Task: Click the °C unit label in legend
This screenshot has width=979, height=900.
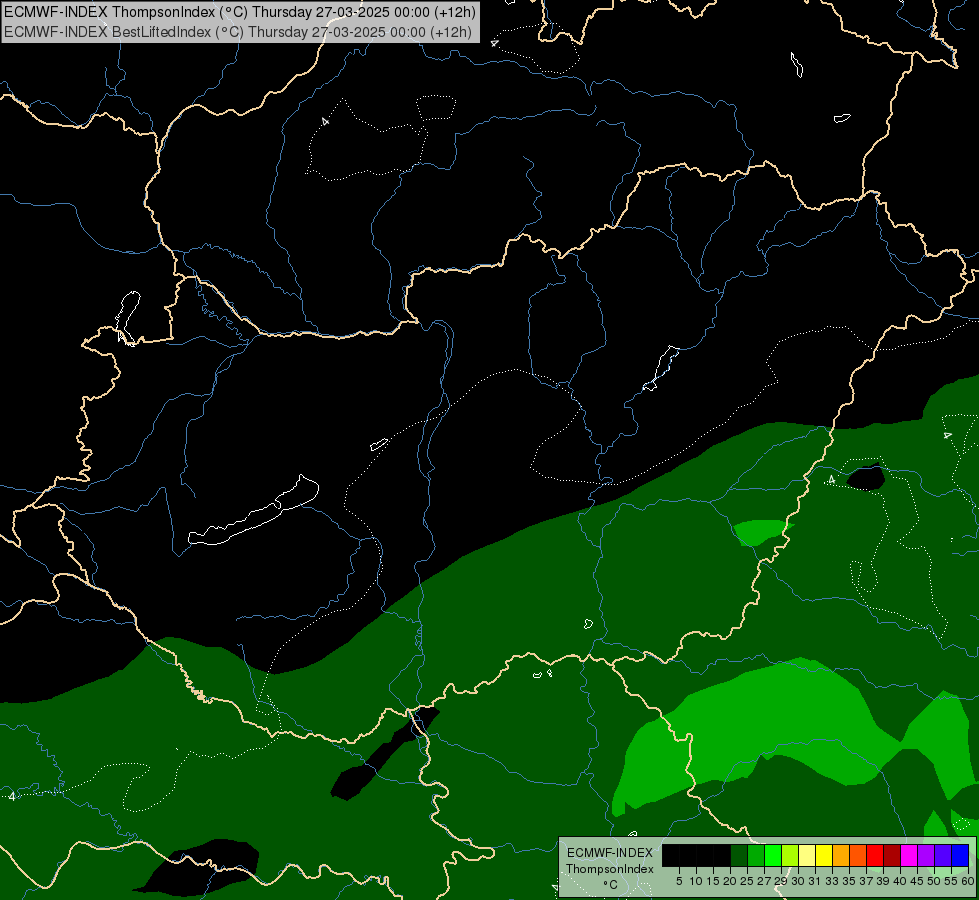Action: 611,884
